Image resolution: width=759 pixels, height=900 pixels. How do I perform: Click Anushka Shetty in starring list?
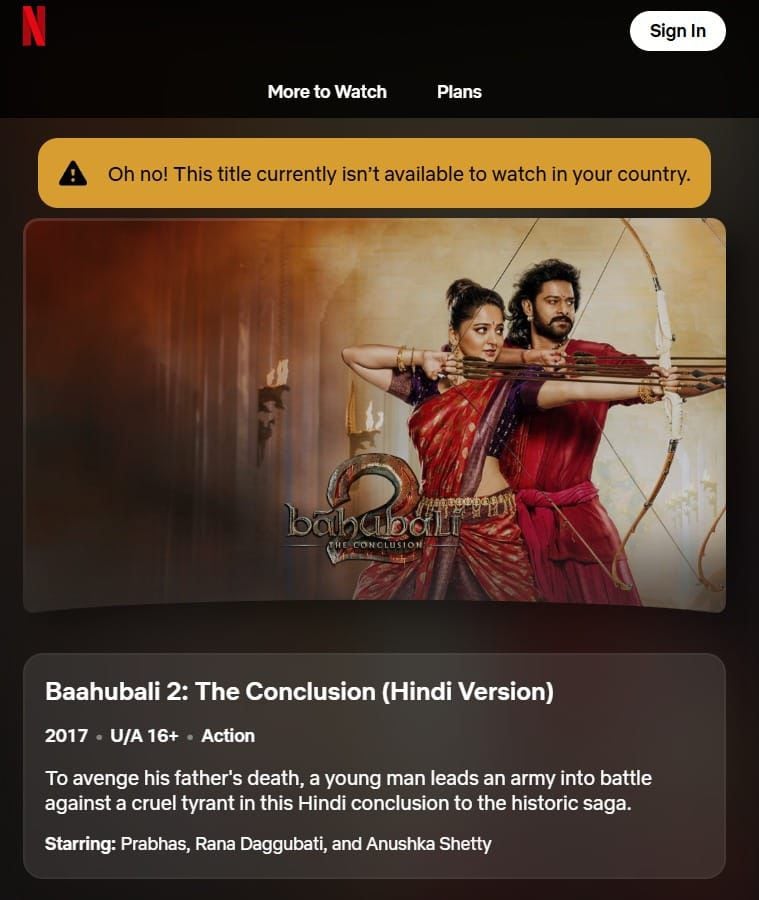pos(429,844)
